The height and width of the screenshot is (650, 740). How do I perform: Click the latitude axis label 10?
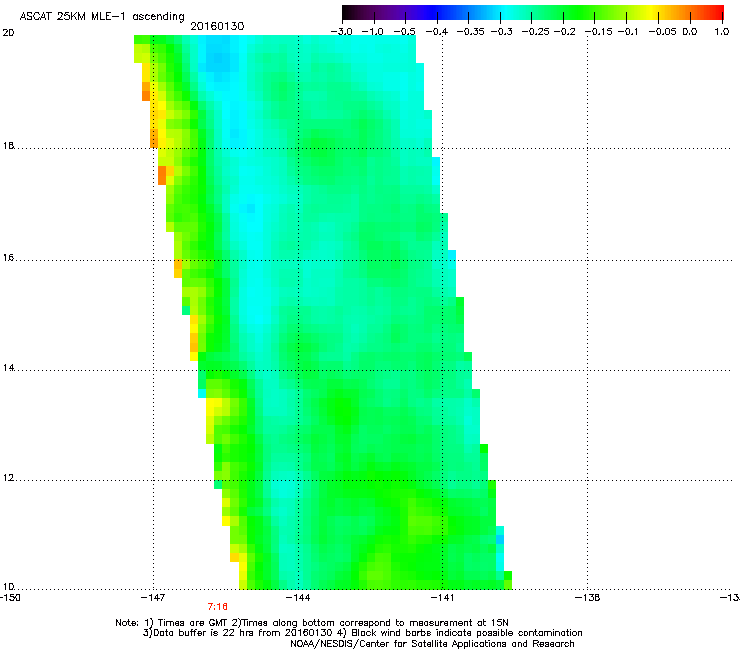click(8, 587)
